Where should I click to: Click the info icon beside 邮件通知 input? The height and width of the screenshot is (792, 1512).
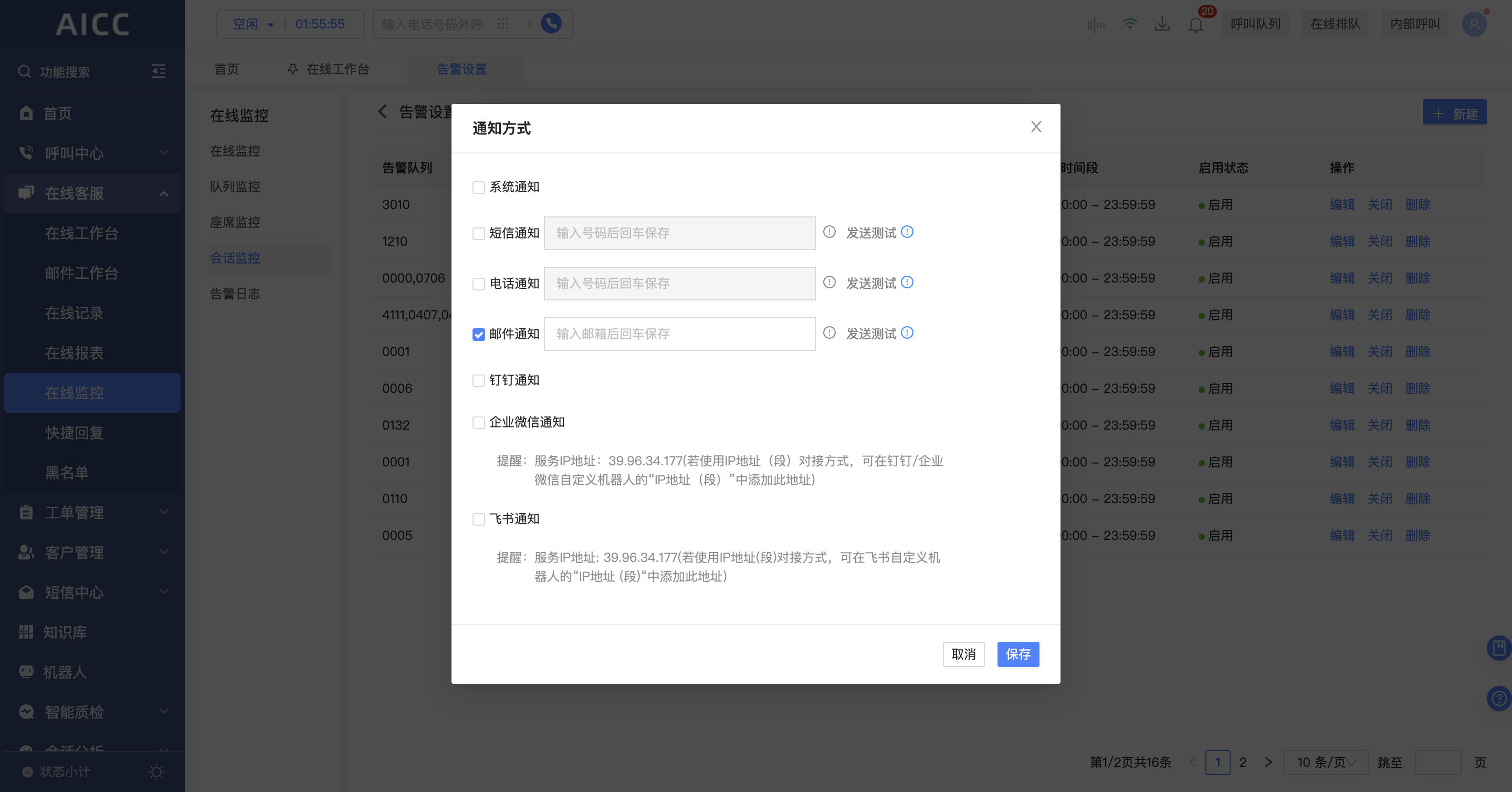(829, 333)
